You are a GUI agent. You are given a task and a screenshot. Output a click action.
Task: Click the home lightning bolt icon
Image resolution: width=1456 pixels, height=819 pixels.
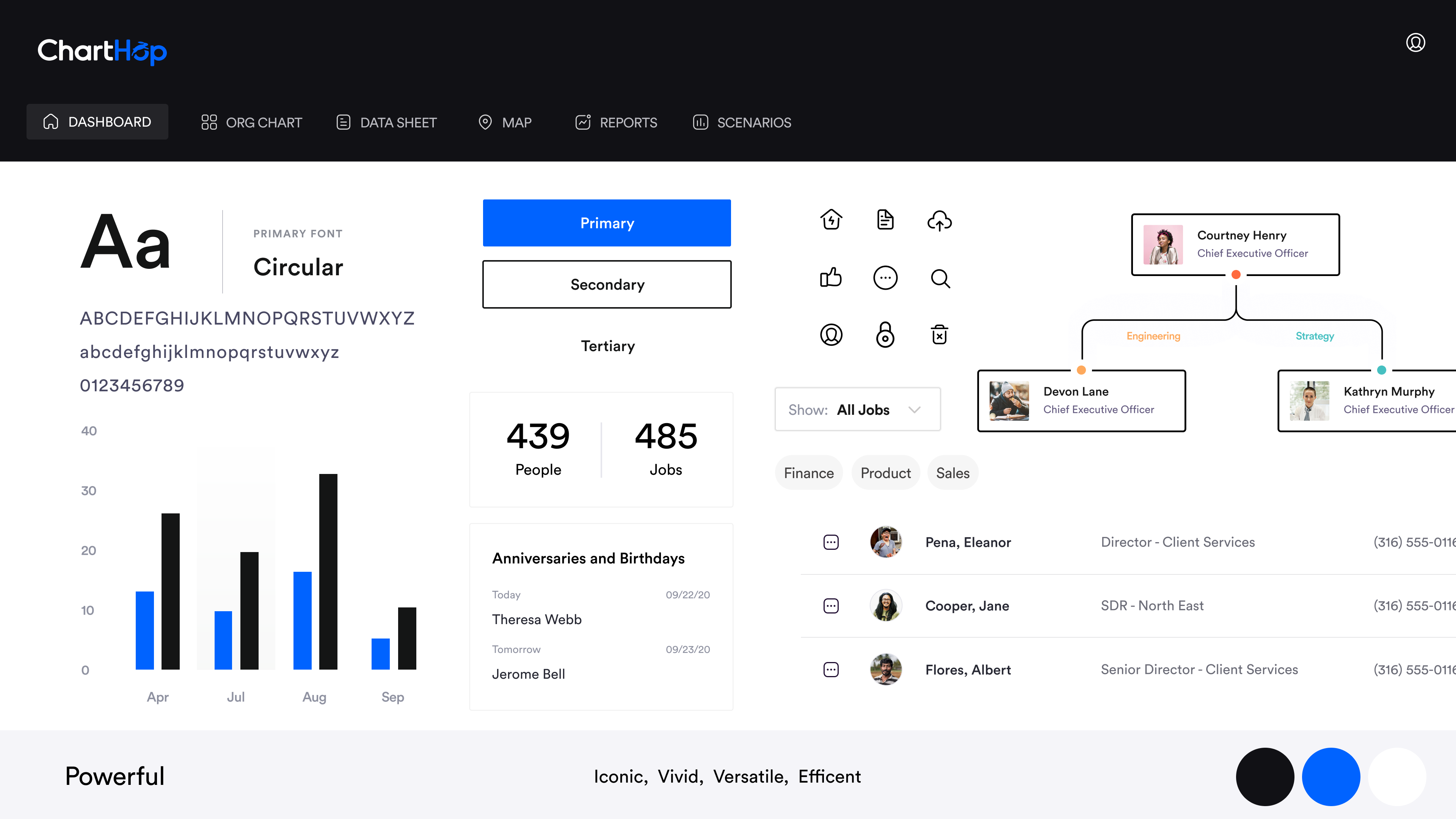[831, 220]
